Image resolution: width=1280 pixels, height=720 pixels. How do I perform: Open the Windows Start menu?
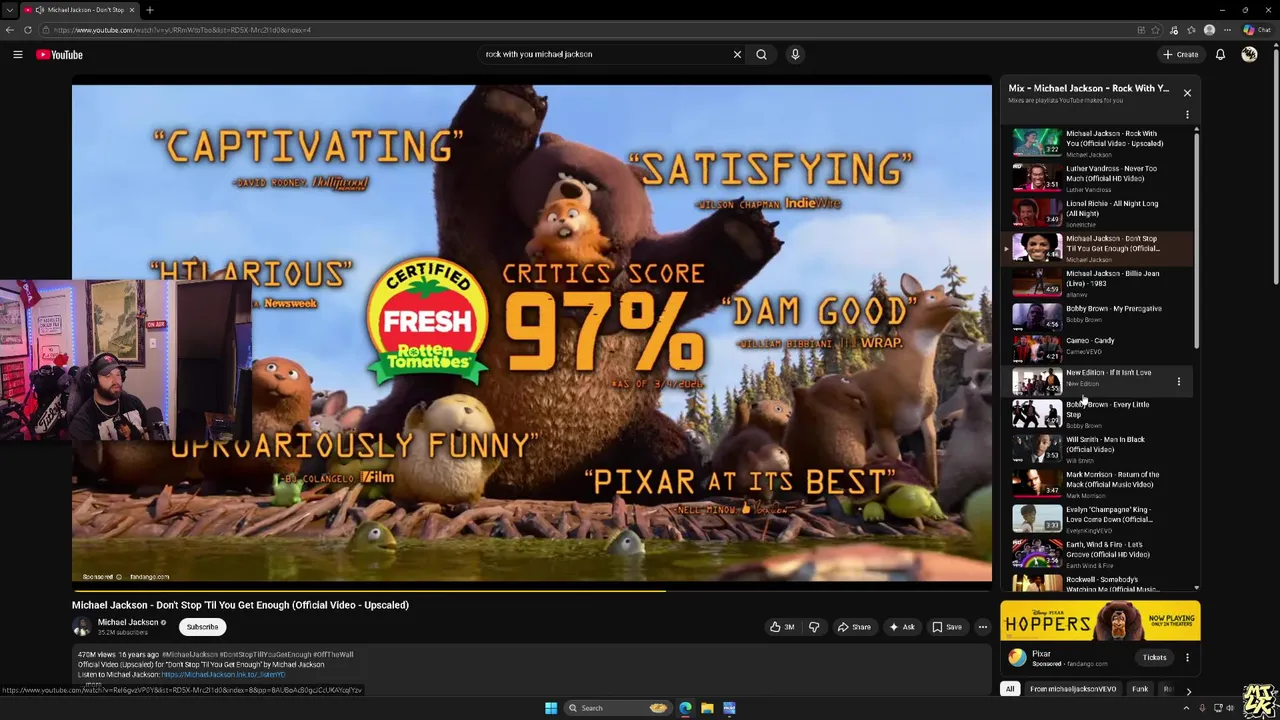coord(551,708)
